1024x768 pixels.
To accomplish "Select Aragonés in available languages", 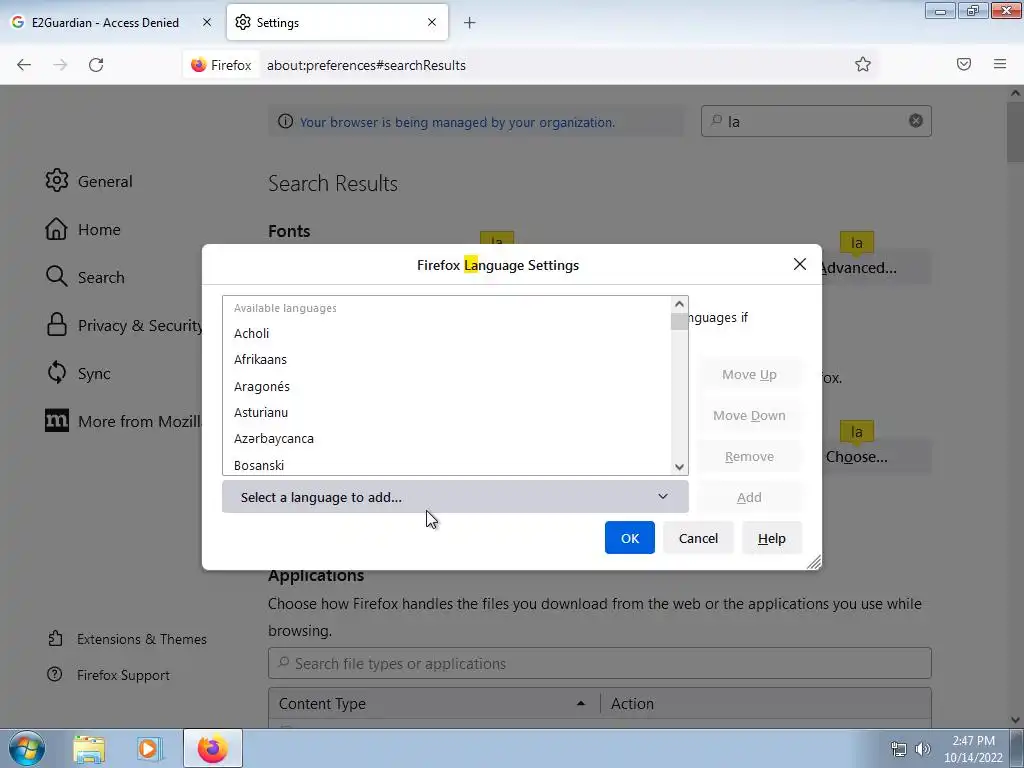I will [x=447, y=386].
